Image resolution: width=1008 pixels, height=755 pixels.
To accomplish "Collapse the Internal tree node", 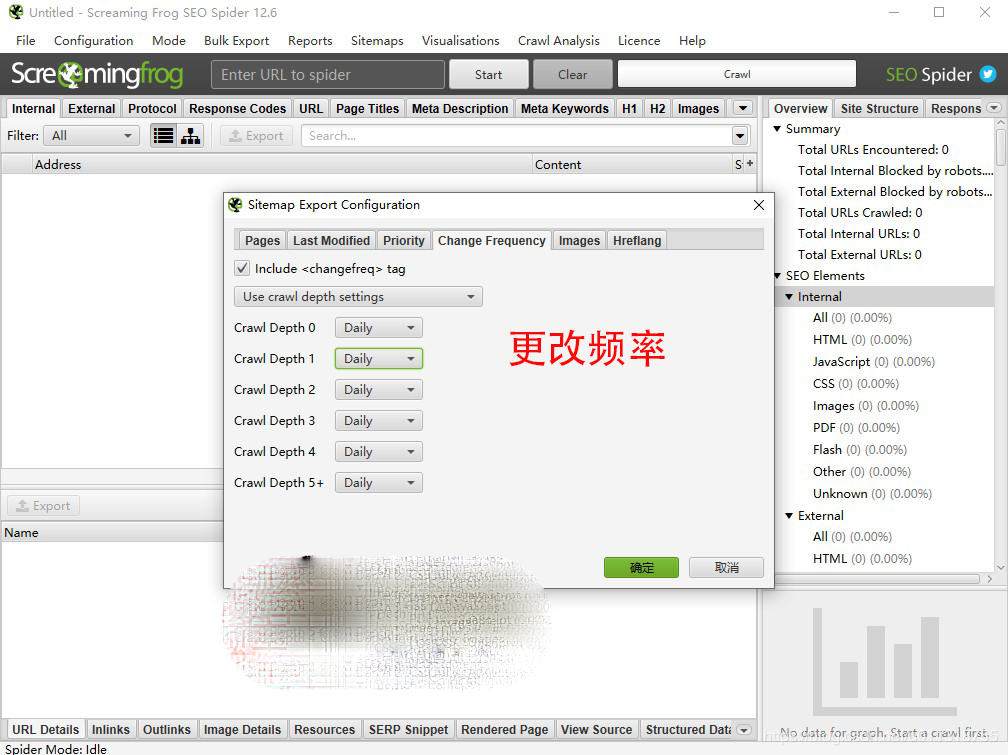I will click(789, 296).
